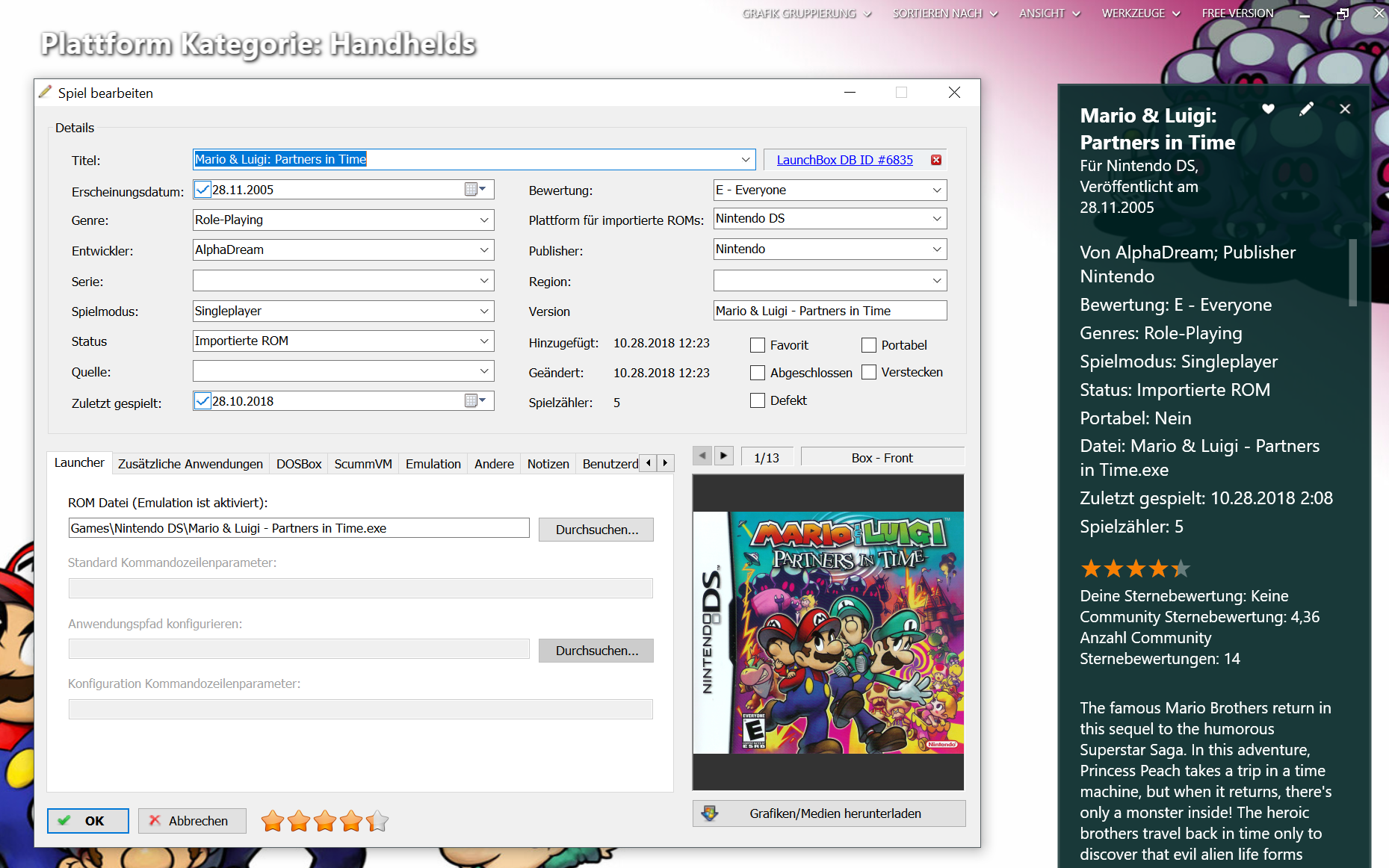The width and height of the screenshot is (1389, 868).
Task: Select the Launcher tab
Action: point(79,462)
